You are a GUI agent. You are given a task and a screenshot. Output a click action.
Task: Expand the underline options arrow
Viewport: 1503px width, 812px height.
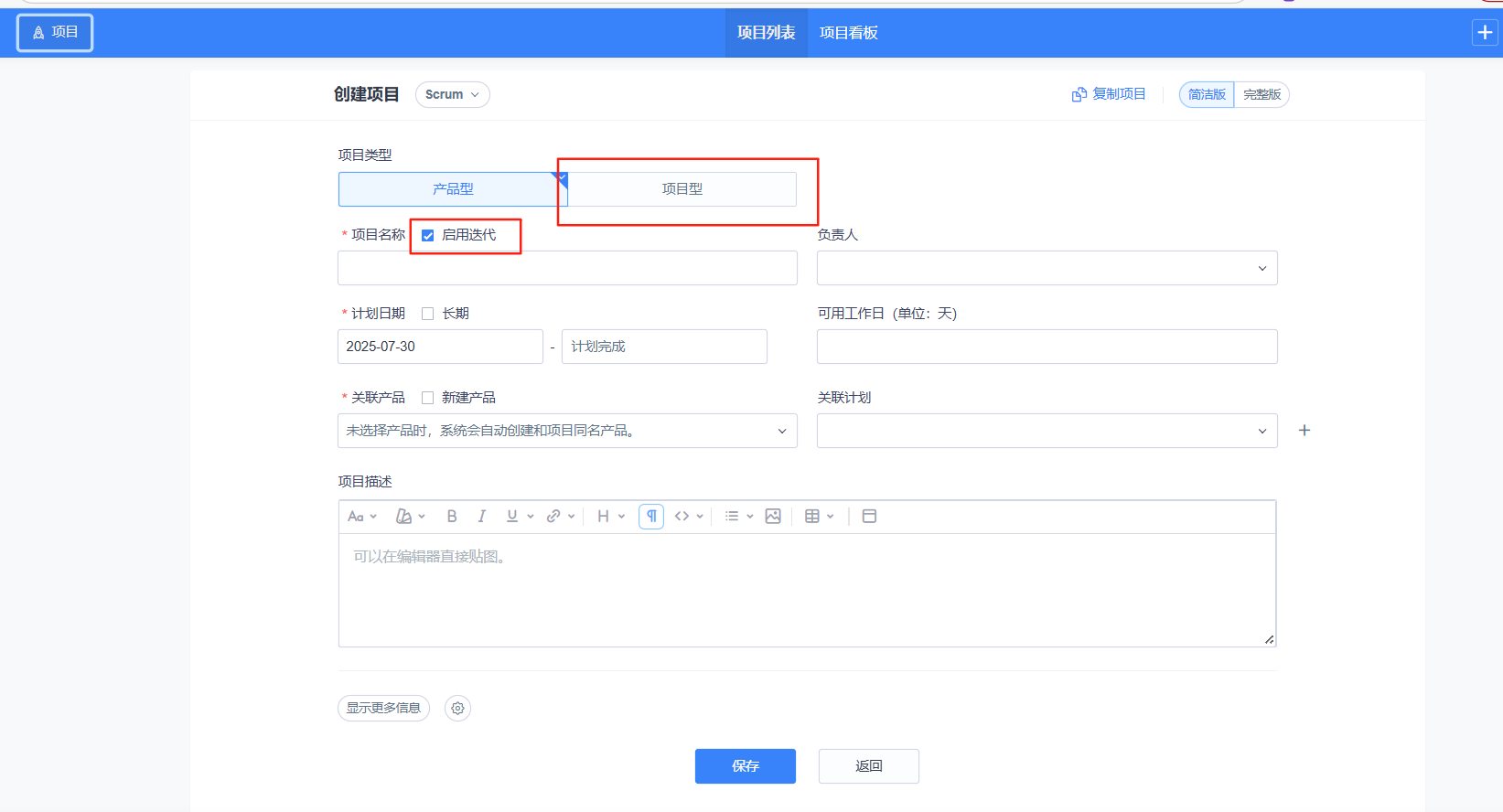[x=531, y=517]
